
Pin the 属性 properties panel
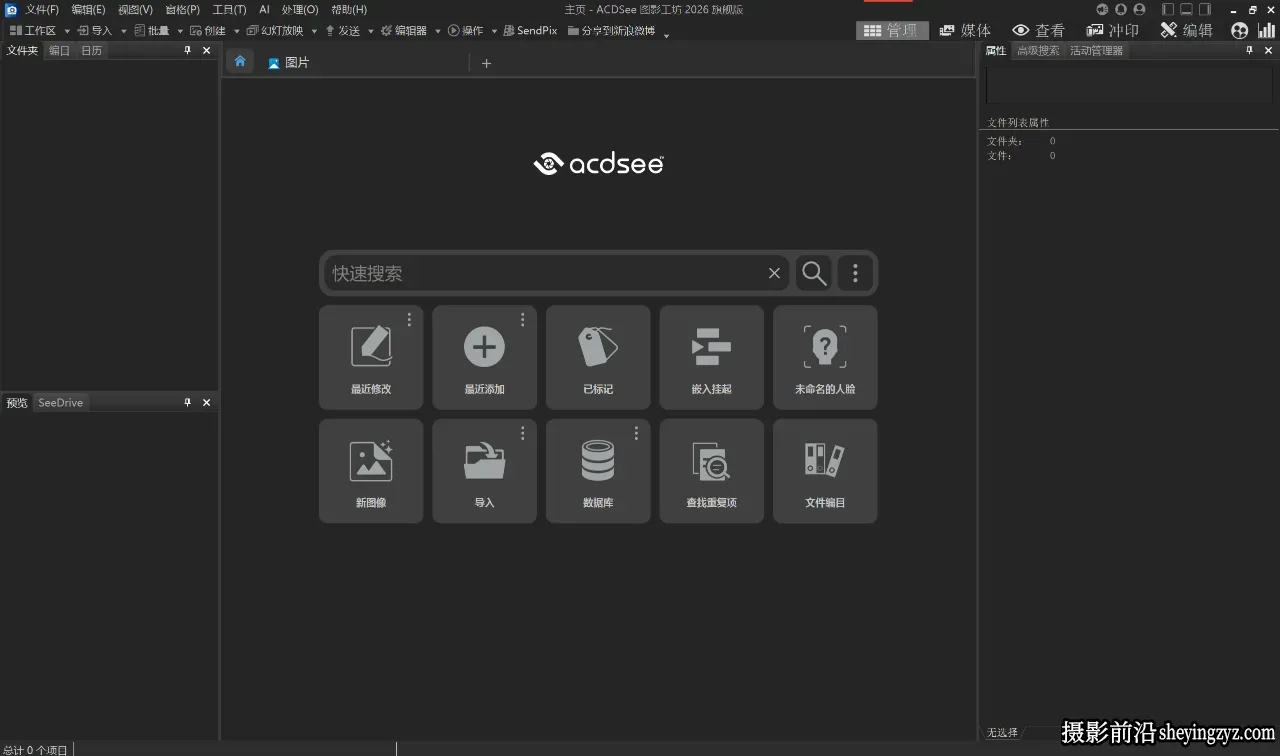(x=1249, y=50)
